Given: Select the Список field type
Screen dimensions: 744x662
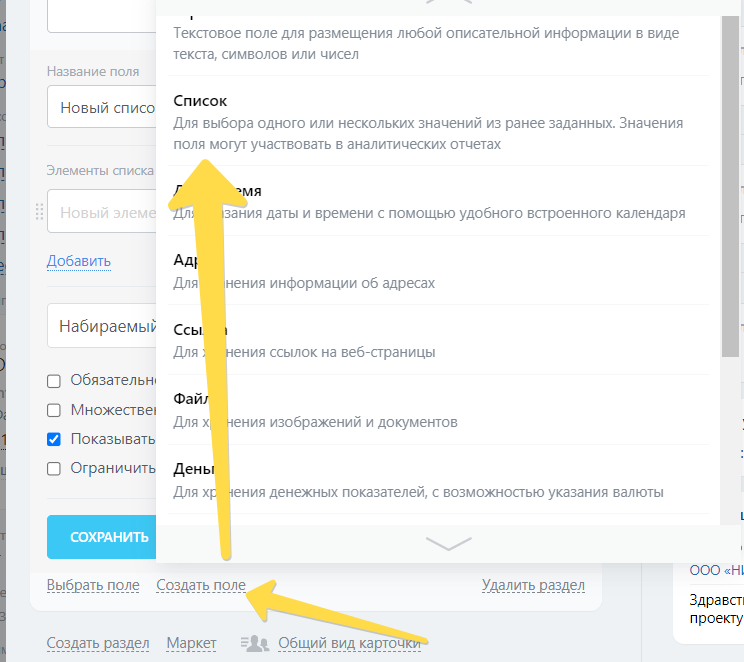Looking at the screenshot, I should [430, 122].
